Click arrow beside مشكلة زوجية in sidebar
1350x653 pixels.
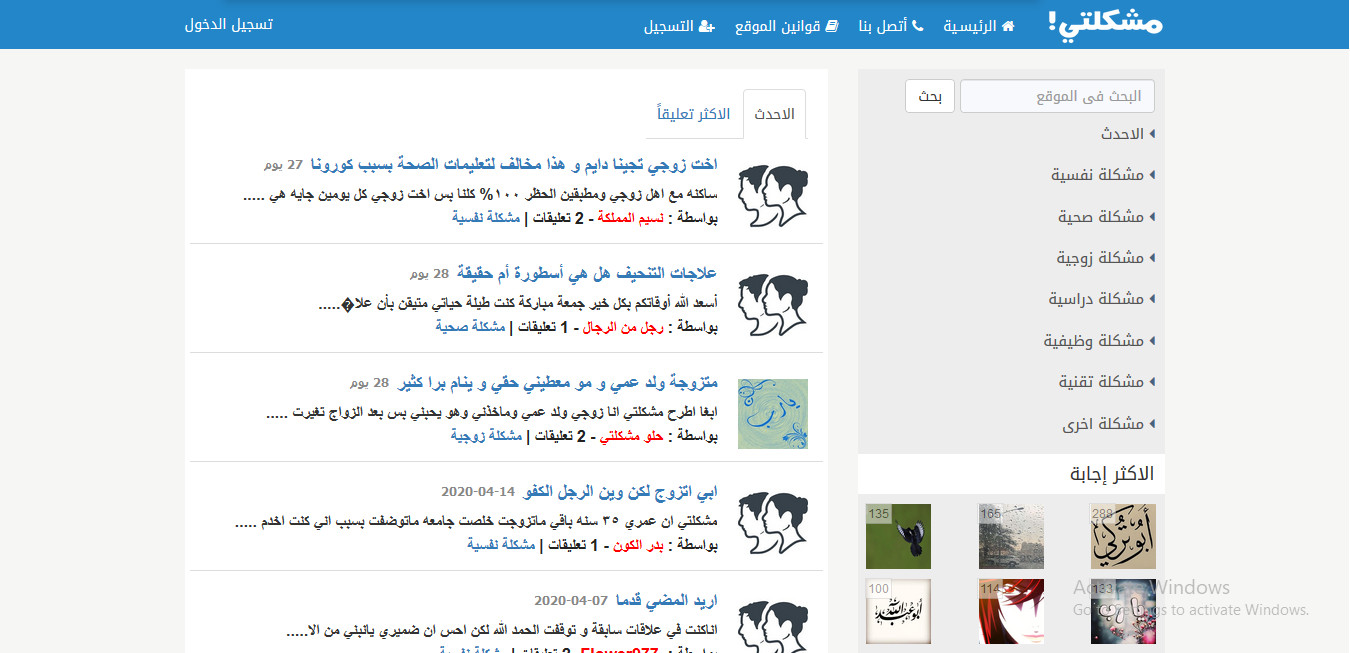coord(1152,258)
